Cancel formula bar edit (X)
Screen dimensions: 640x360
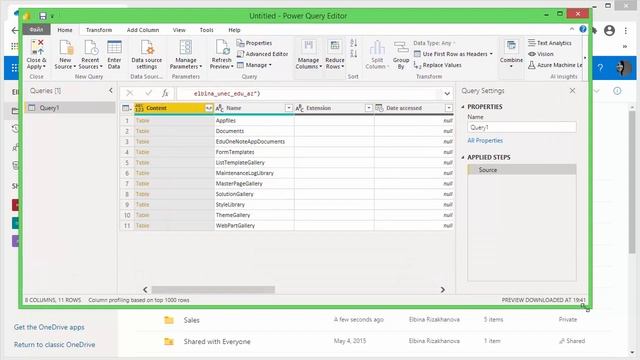pos(129,93)
